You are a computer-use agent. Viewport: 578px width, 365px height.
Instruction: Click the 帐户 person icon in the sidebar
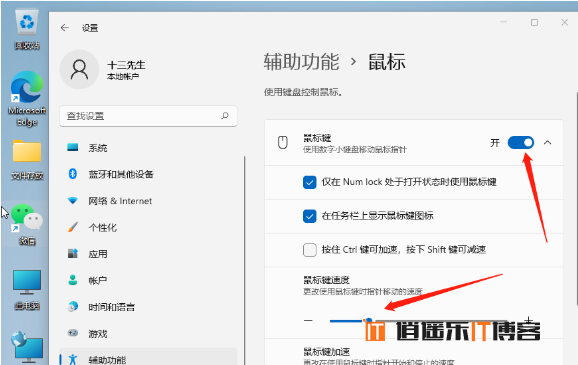[x=73, y=280]
